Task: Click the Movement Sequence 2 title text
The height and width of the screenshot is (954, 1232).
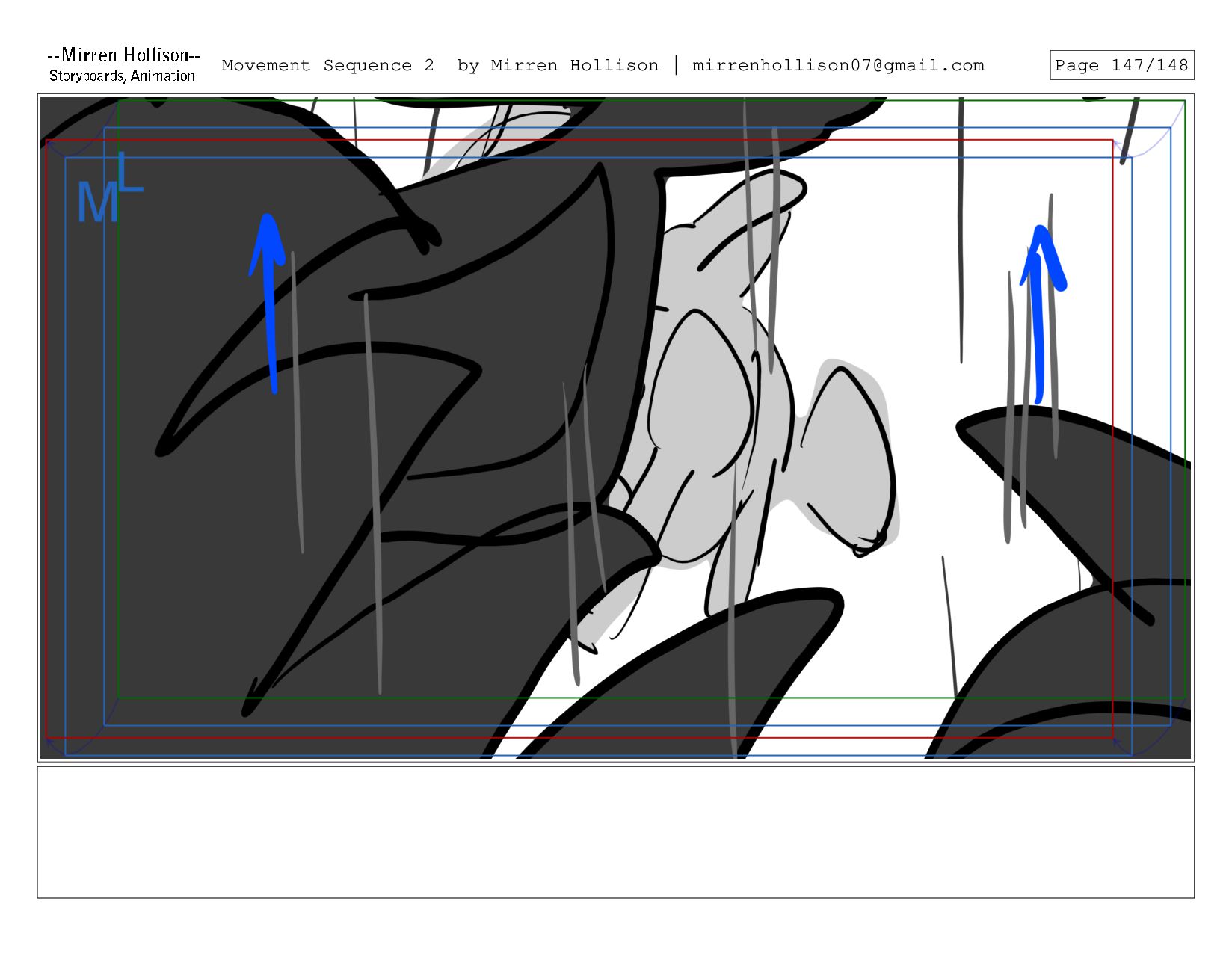Action: [x=327, y=65]
